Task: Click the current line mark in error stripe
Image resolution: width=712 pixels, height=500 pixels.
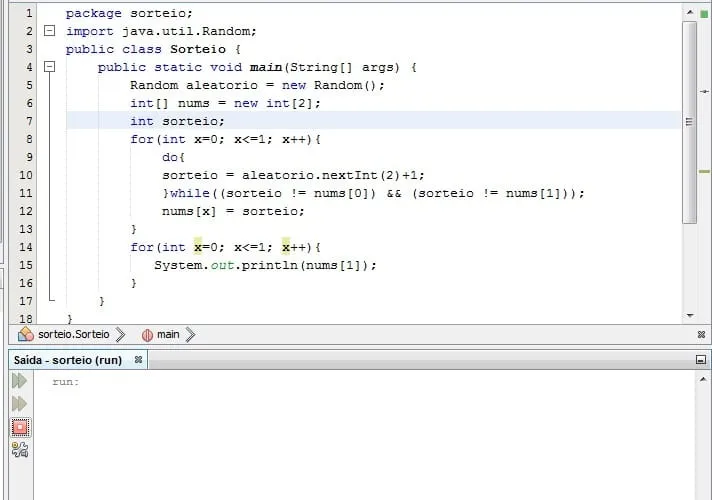Action: (x=704, y=92)
